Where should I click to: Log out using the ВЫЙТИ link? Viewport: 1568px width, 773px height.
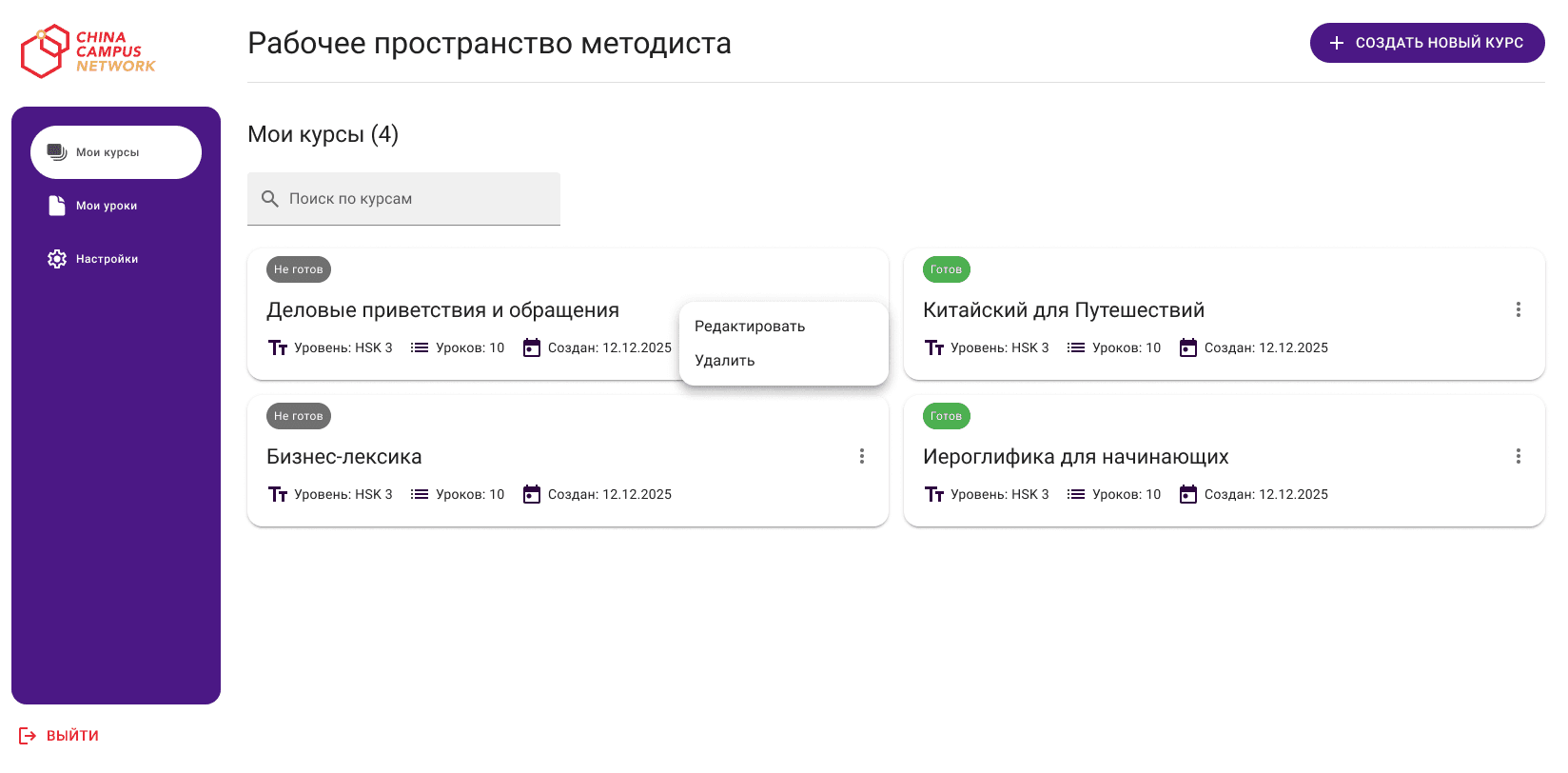(x=72, y=736)
